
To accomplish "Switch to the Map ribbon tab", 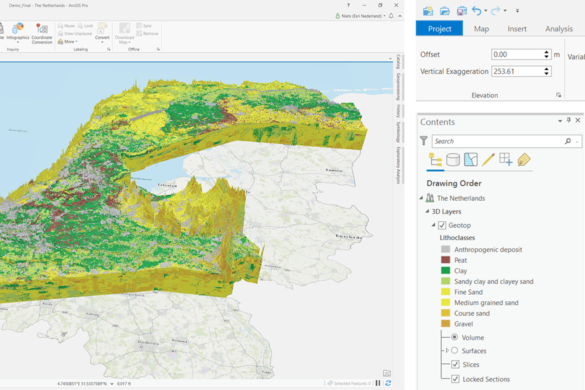I will pyautogui.click(x=481, y=29).
